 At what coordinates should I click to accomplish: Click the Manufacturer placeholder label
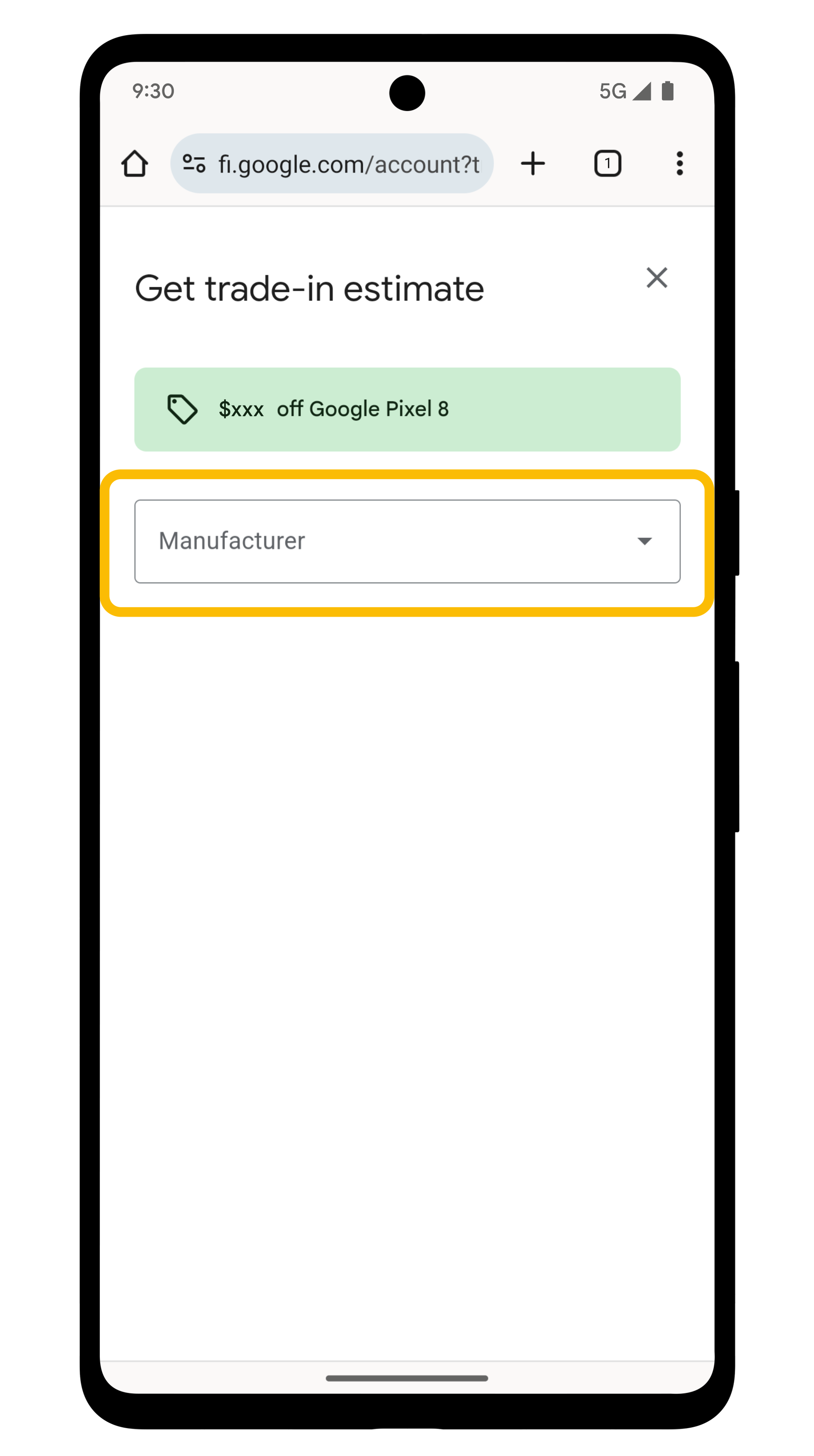(x=232, y=541)
